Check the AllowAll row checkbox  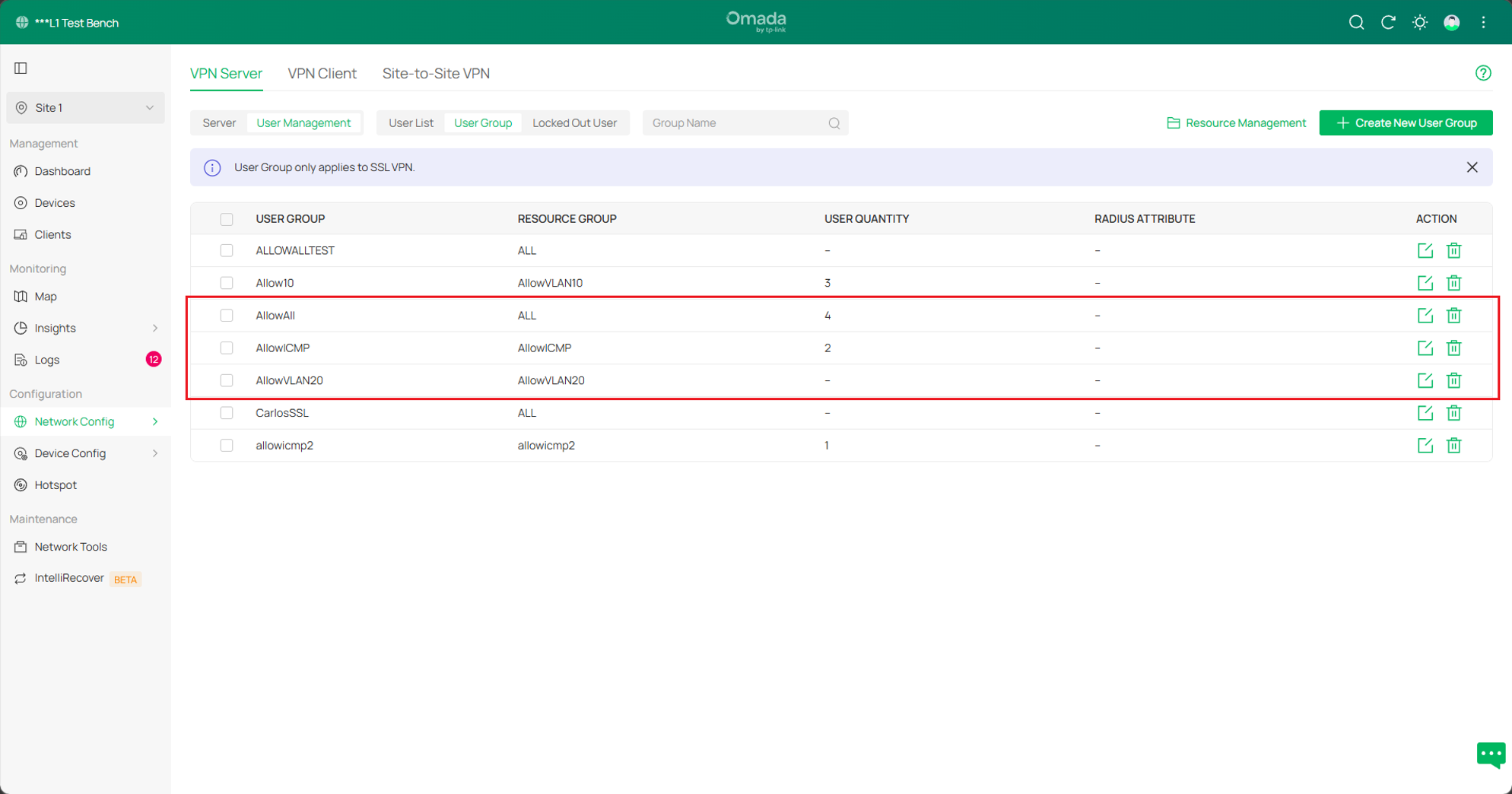coord(227,316)
